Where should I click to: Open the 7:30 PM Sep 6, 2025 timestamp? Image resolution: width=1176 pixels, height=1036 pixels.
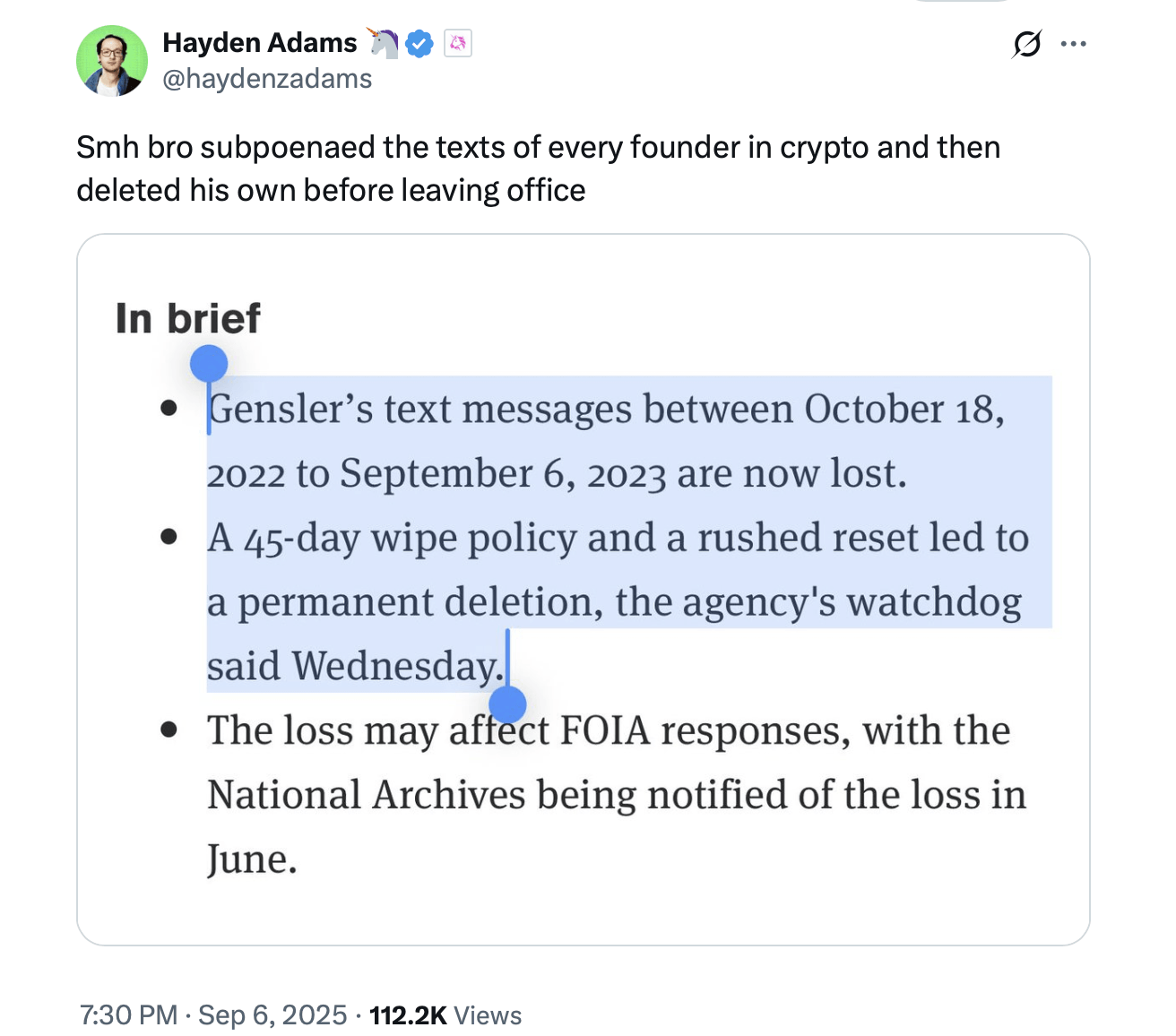tap(213, 1014)
